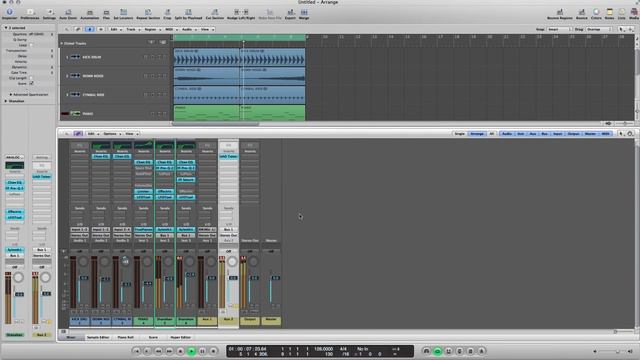Toggle the Score checkbox in Inspector
640x360 pixels.
(31, 83)
